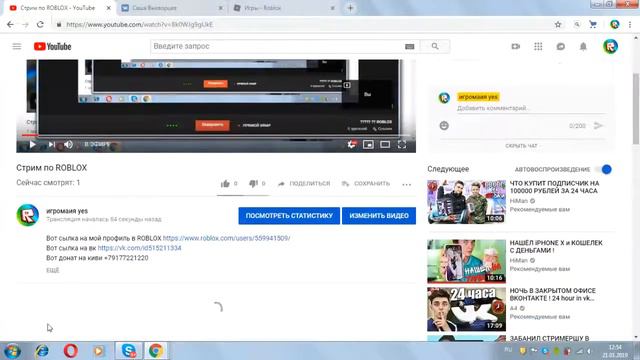Open the three-dot more actions menu
The image size is (640, 360).
tap(406, 184)
